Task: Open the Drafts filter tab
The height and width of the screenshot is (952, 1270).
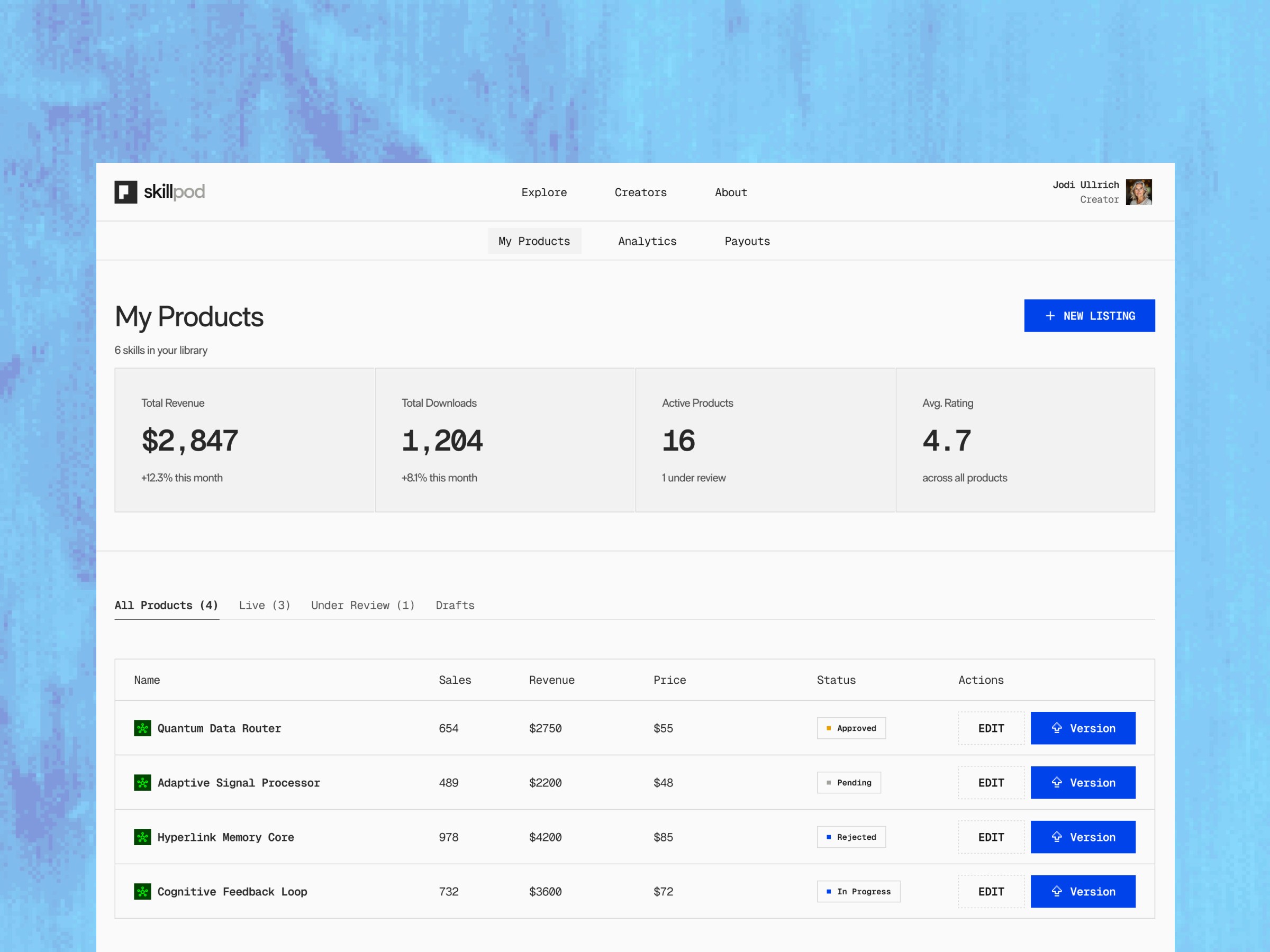Action: point(455,605)
